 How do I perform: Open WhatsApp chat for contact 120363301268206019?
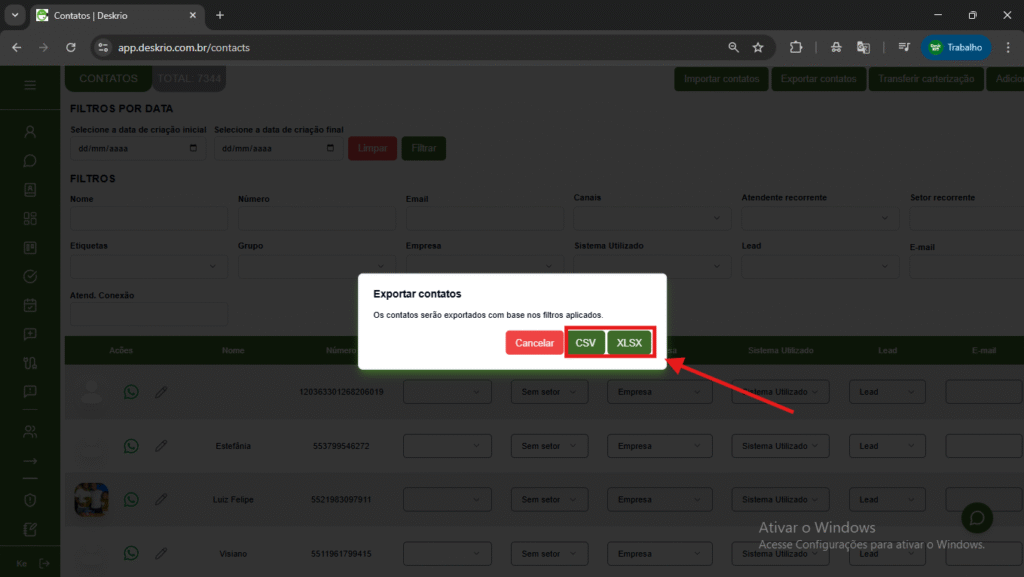tap(131, 392)
